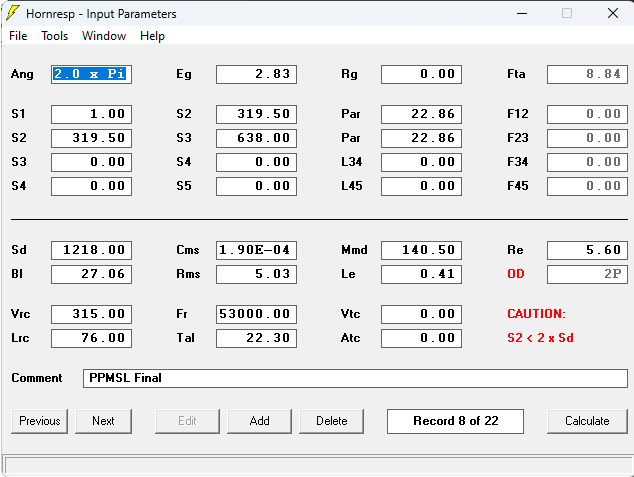
Task: Click the Fta field showing 8.84
Action: (588, 74)
